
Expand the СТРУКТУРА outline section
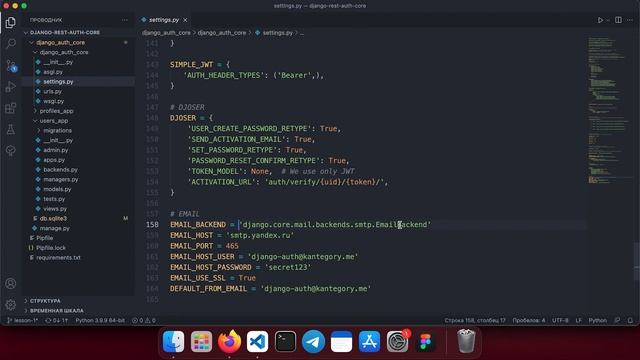(45, 301)
